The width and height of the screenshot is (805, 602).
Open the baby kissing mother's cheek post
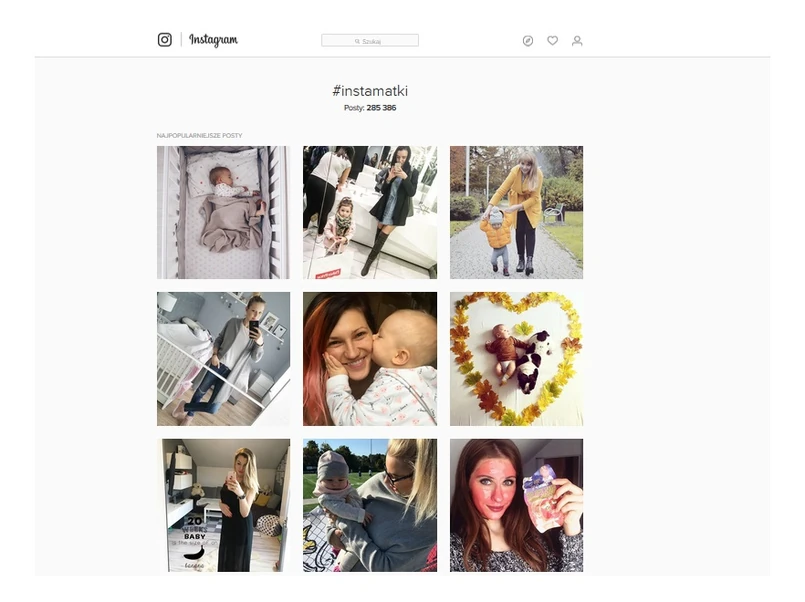[370, 359]
